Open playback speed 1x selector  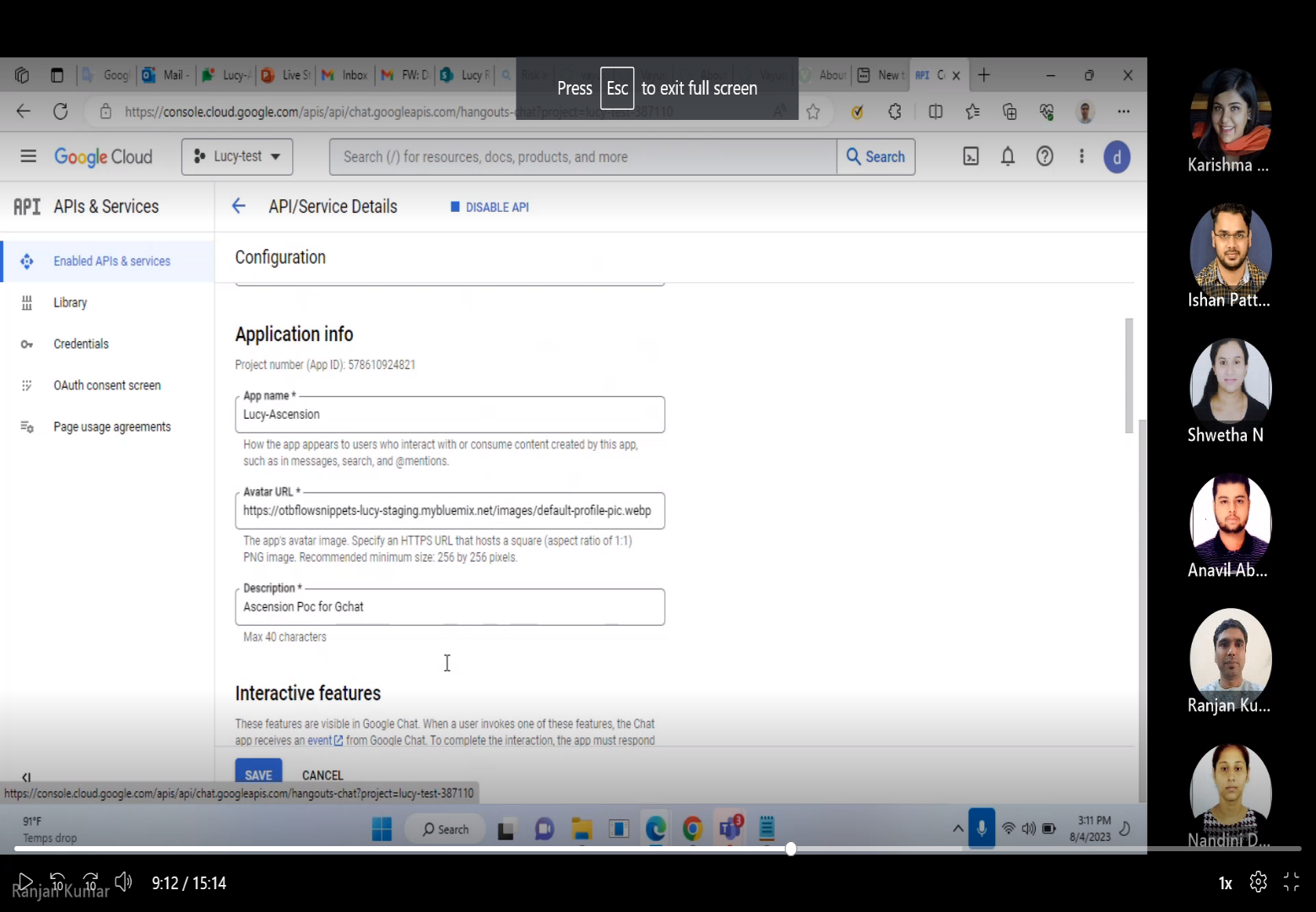1225,883
